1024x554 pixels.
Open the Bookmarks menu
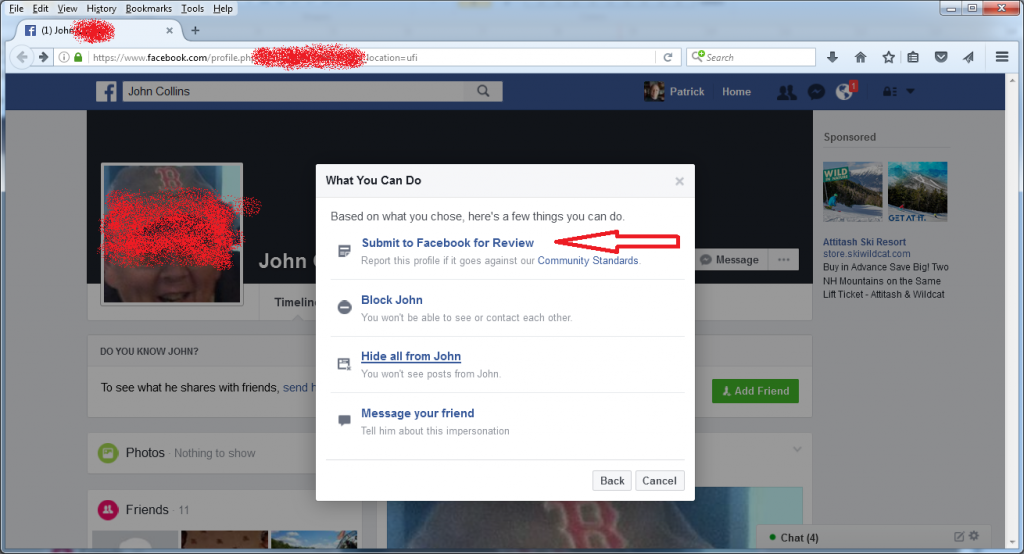(149, 8)
